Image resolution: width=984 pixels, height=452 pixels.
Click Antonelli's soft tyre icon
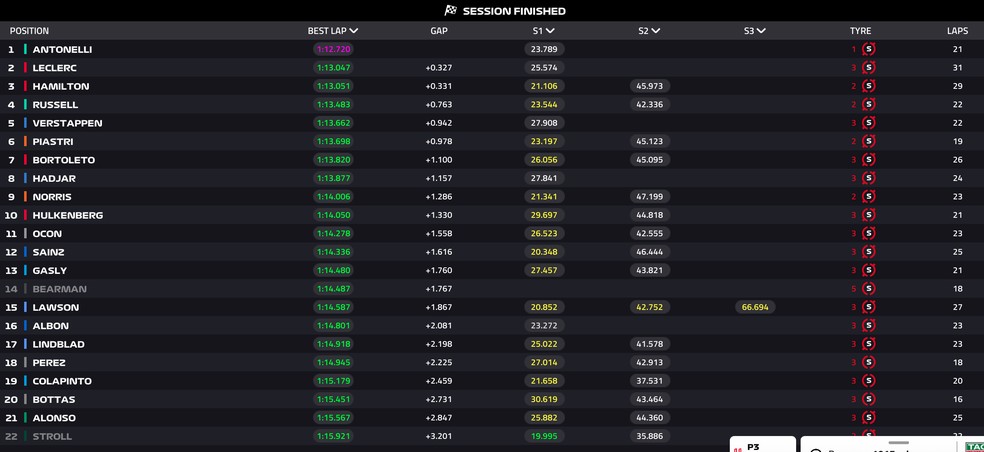(x=869, y=49)
